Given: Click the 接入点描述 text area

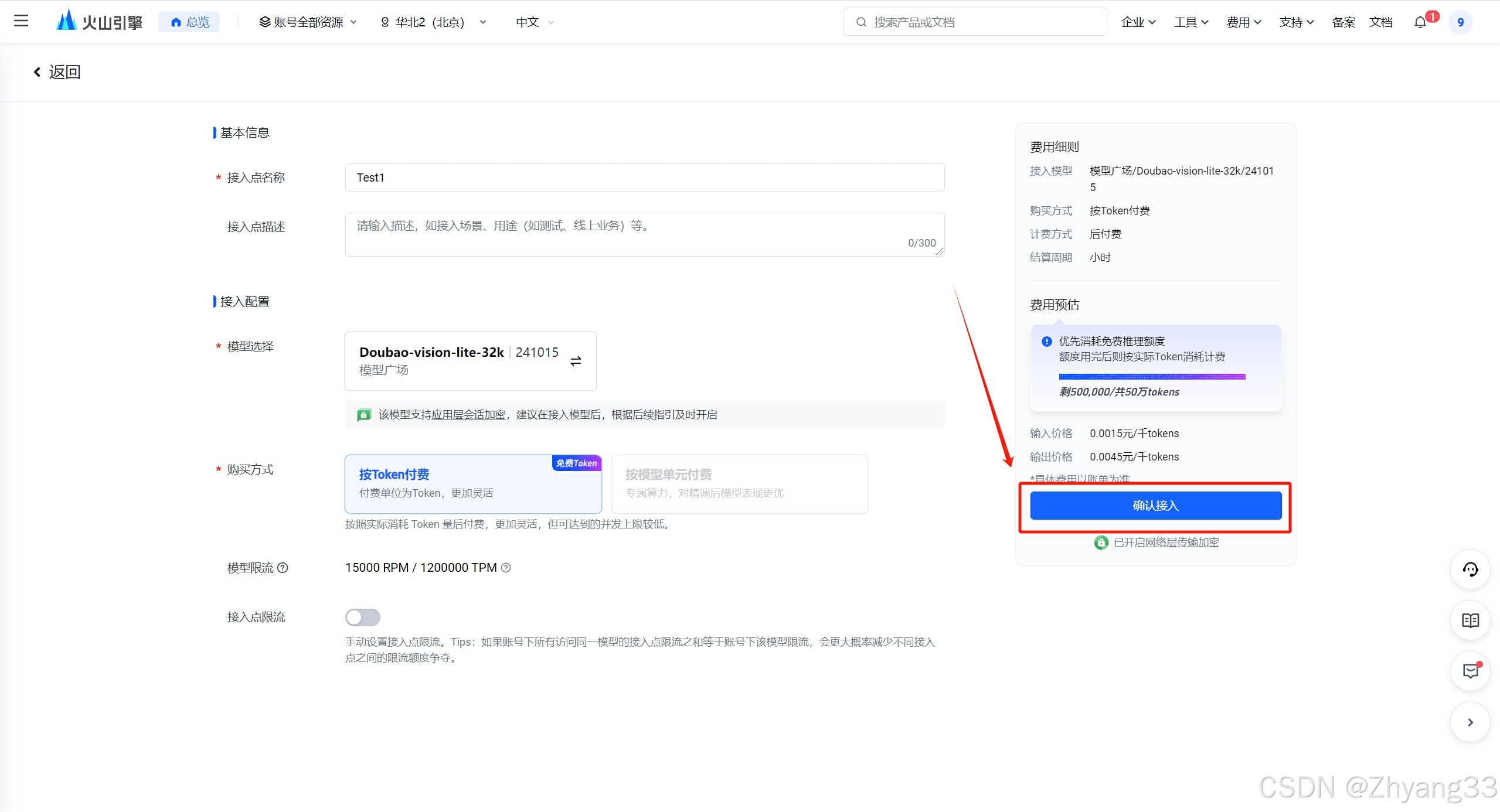Looking at the screenshot, I should tap(644, 234).
